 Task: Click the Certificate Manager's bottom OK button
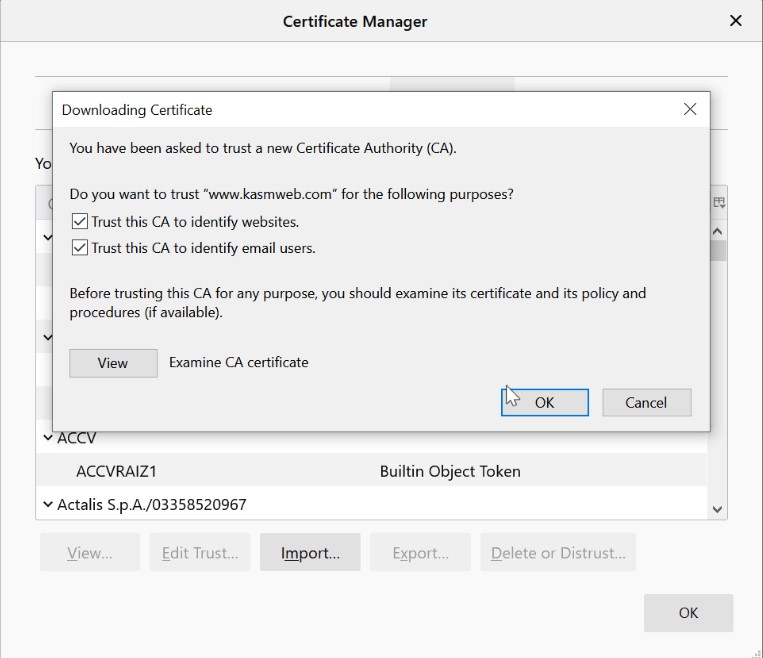tap(688, 612)
